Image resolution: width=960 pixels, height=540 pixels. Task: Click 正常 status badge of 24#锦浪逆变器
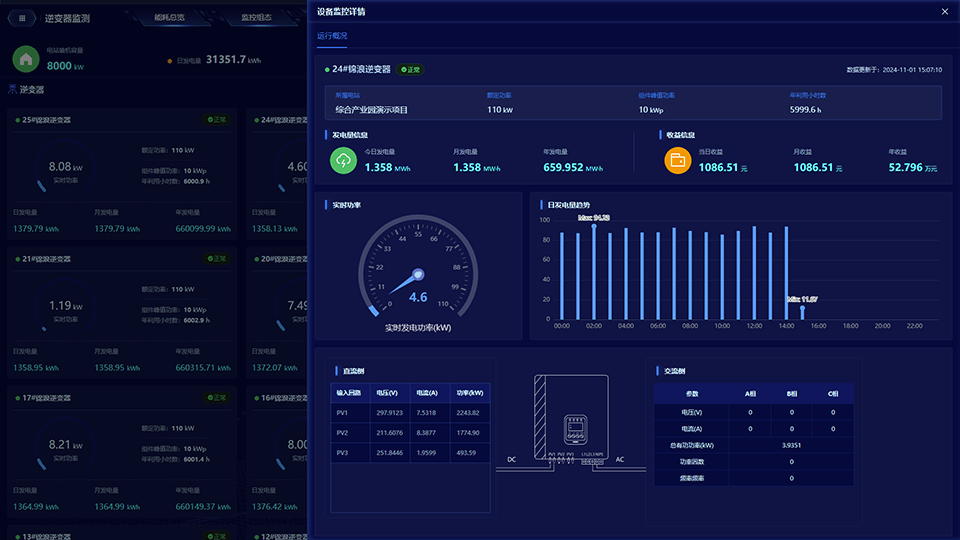411,70
